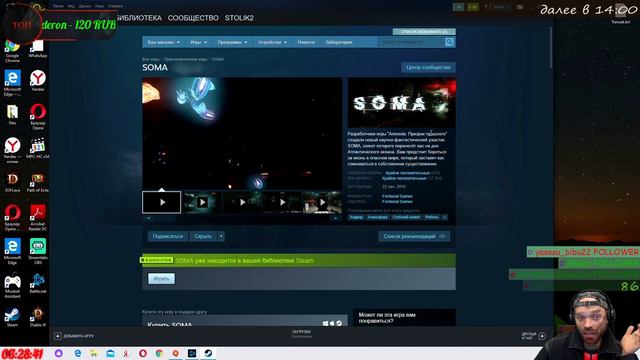
Task: Click the Chrome icon in the taskbar
Action: pyautogui.click(x=159, y=353)
